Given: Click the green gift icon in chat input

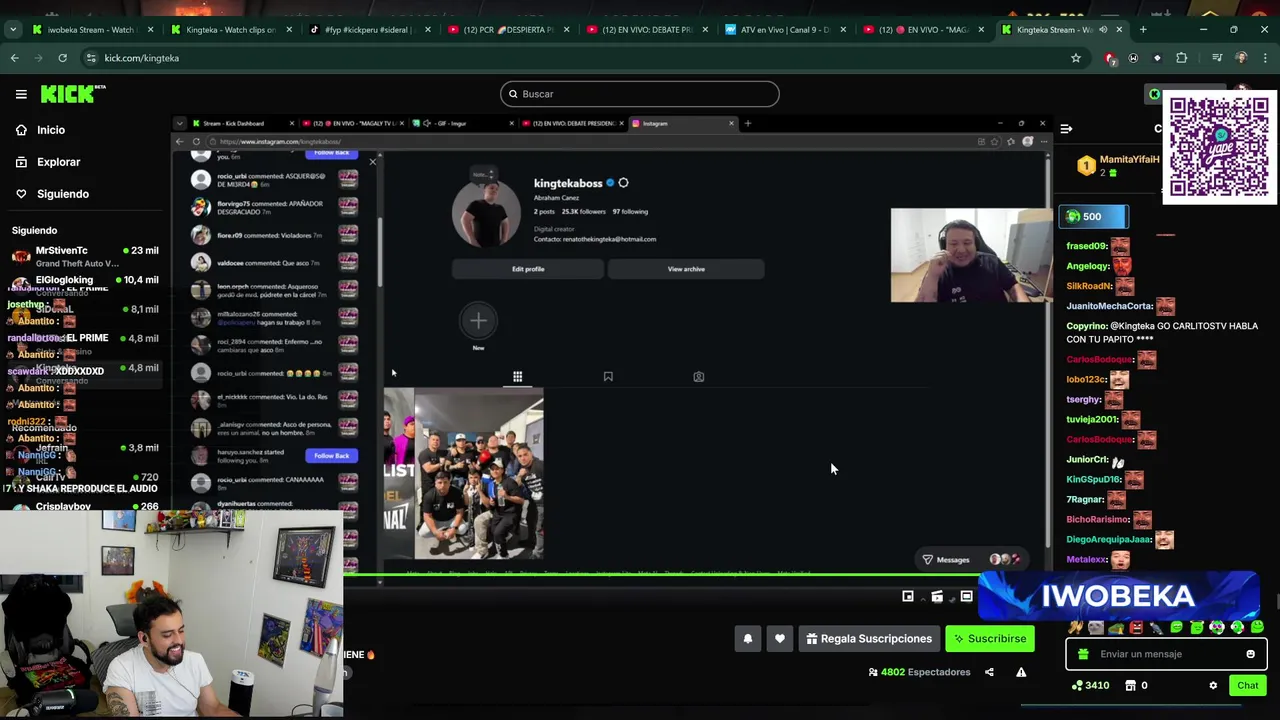Looking at the screenshot, I should coord(1083,654).
